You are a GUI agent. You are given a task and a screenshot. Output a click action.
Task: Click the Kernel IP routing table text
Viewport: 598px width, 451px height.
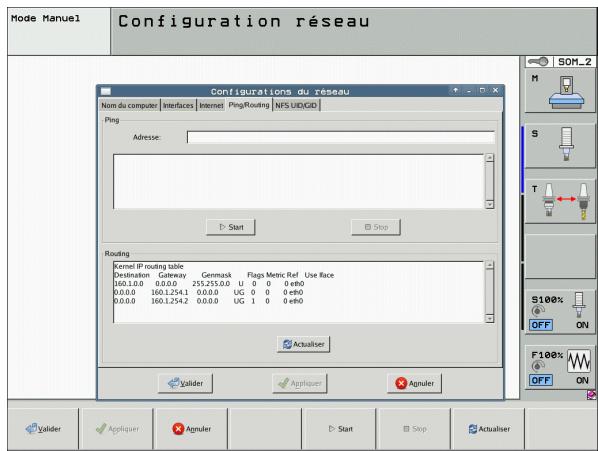point(149,266)
